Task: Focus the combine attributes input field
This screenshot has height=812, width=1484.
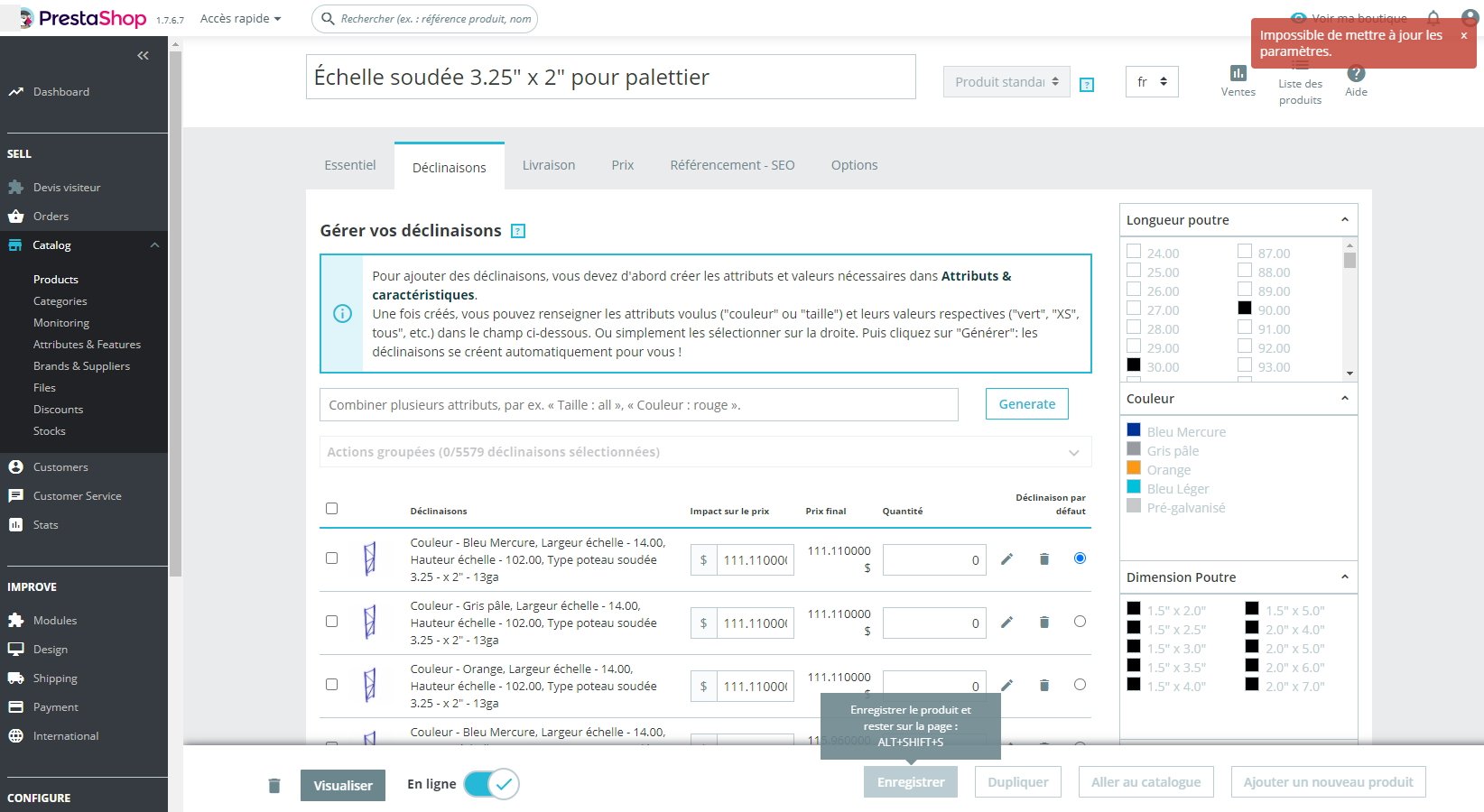Action: click(639, 404)
